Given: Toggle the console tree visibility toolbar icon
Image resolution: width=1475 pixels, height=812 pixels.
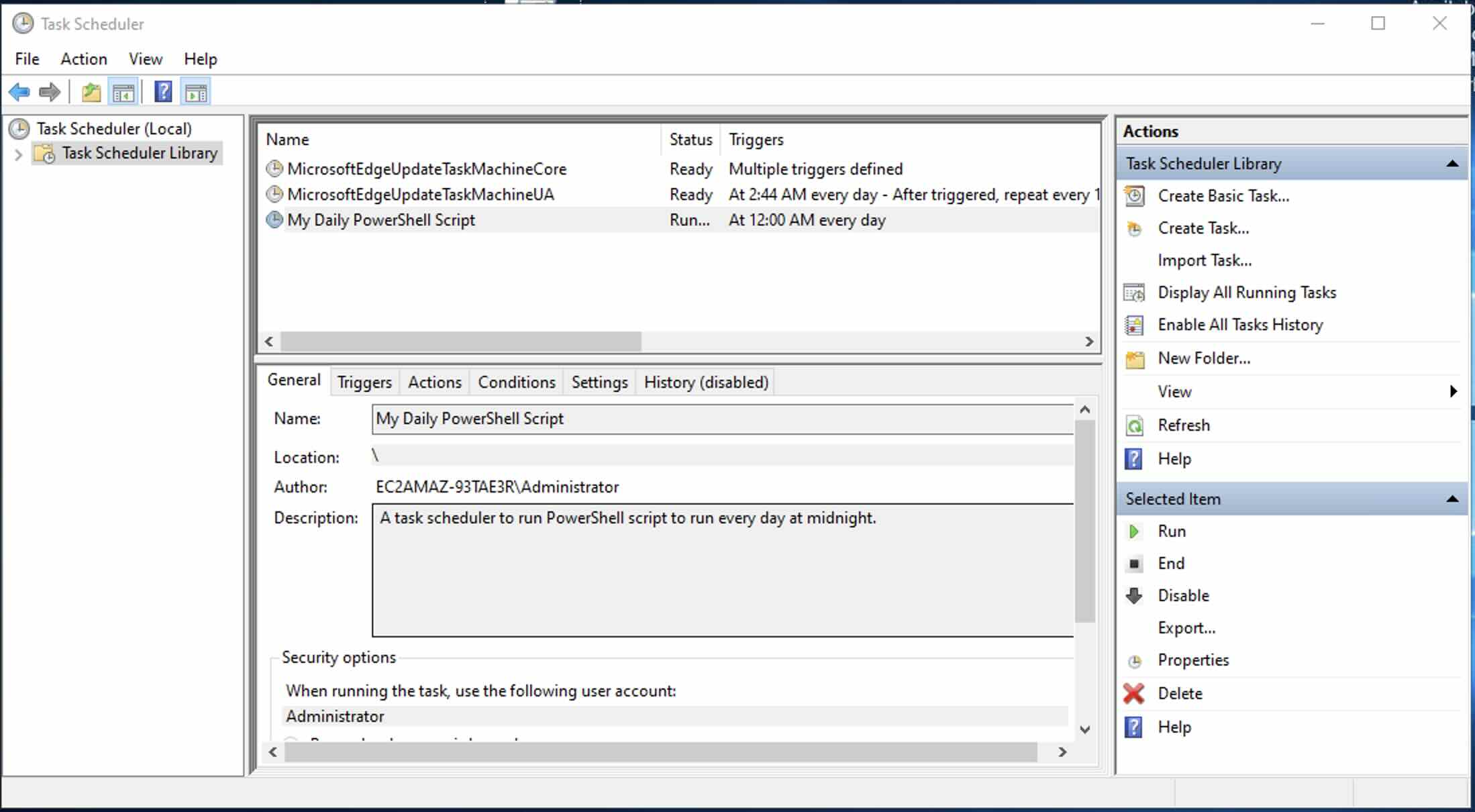Looking at the screenshot, I should (x=123, y=92).
